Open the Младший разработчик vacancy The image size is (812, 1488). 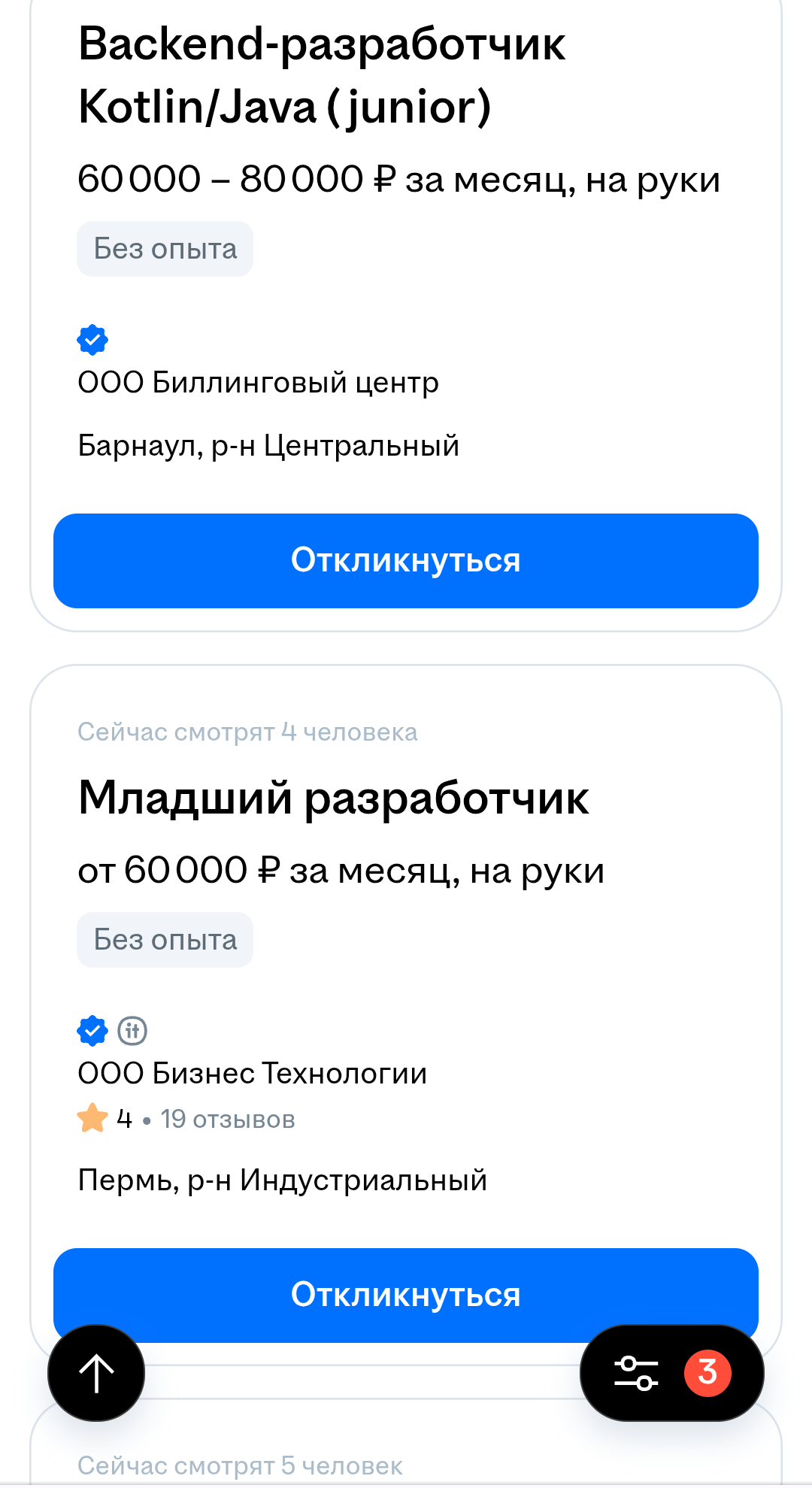pyautogui.click(x=333, y=798)
